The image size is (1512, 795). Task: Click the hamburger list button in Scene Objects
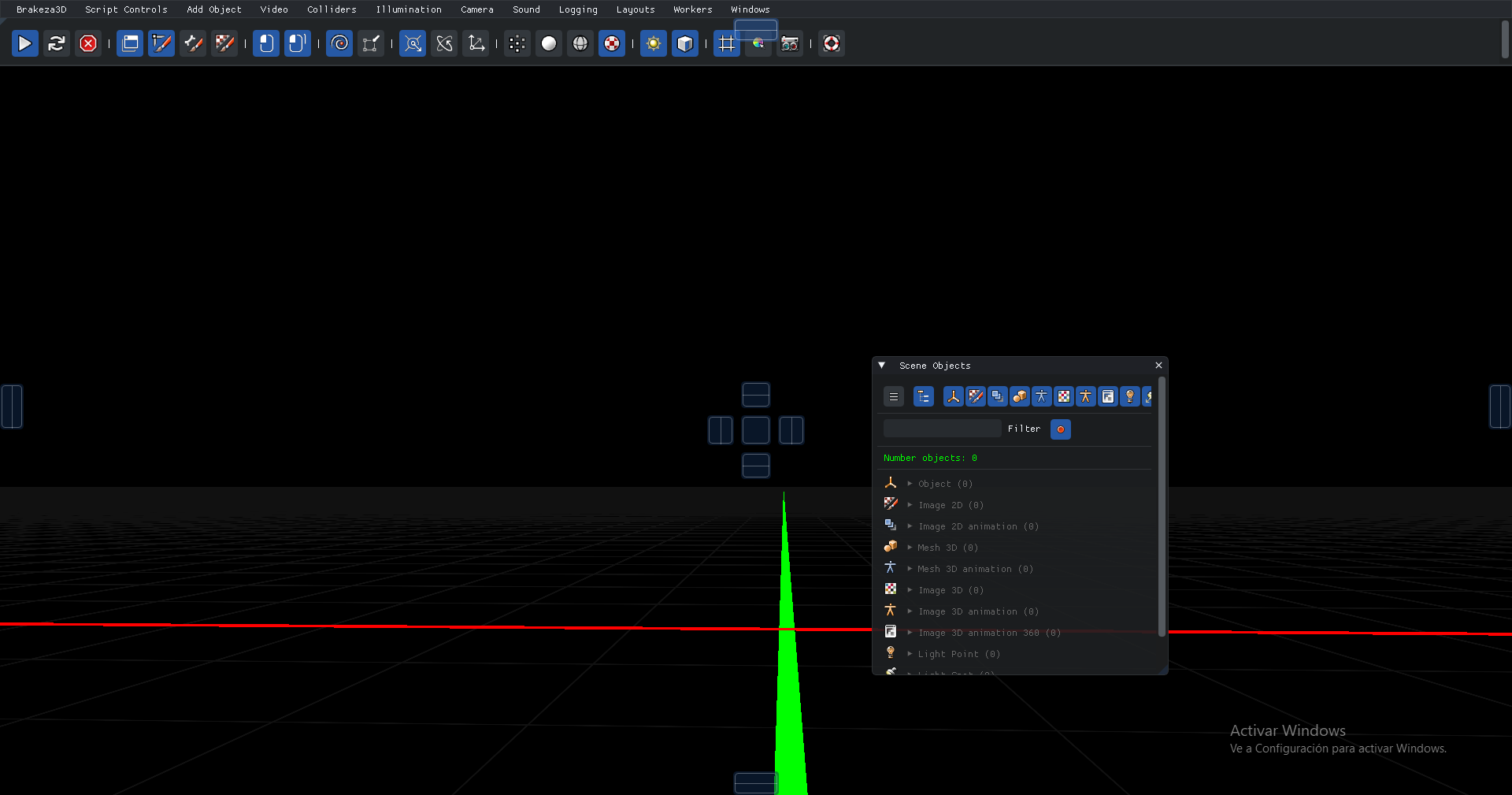[893, 396]
